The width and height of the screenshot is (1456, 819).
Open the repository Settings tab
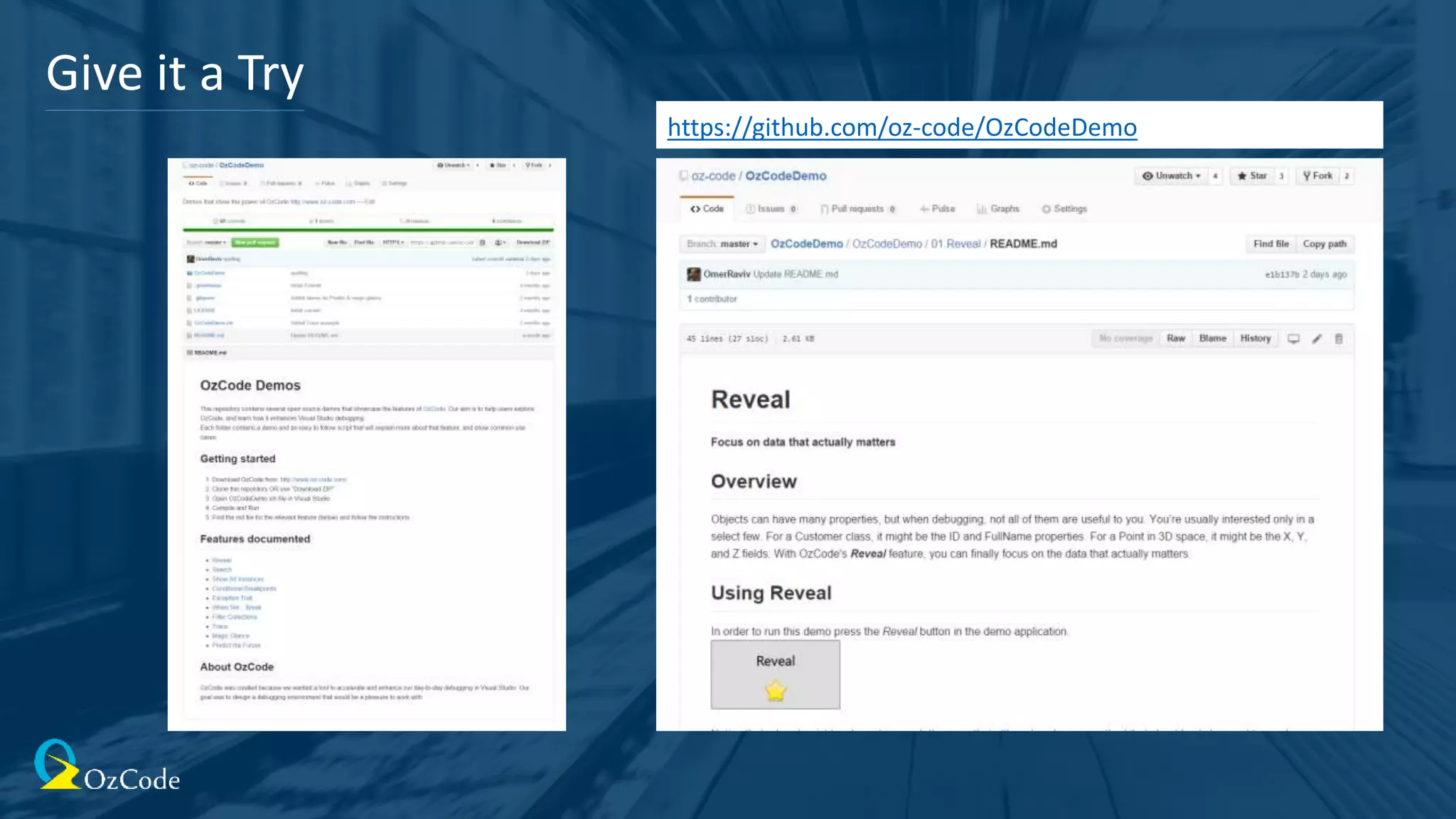1064,209
